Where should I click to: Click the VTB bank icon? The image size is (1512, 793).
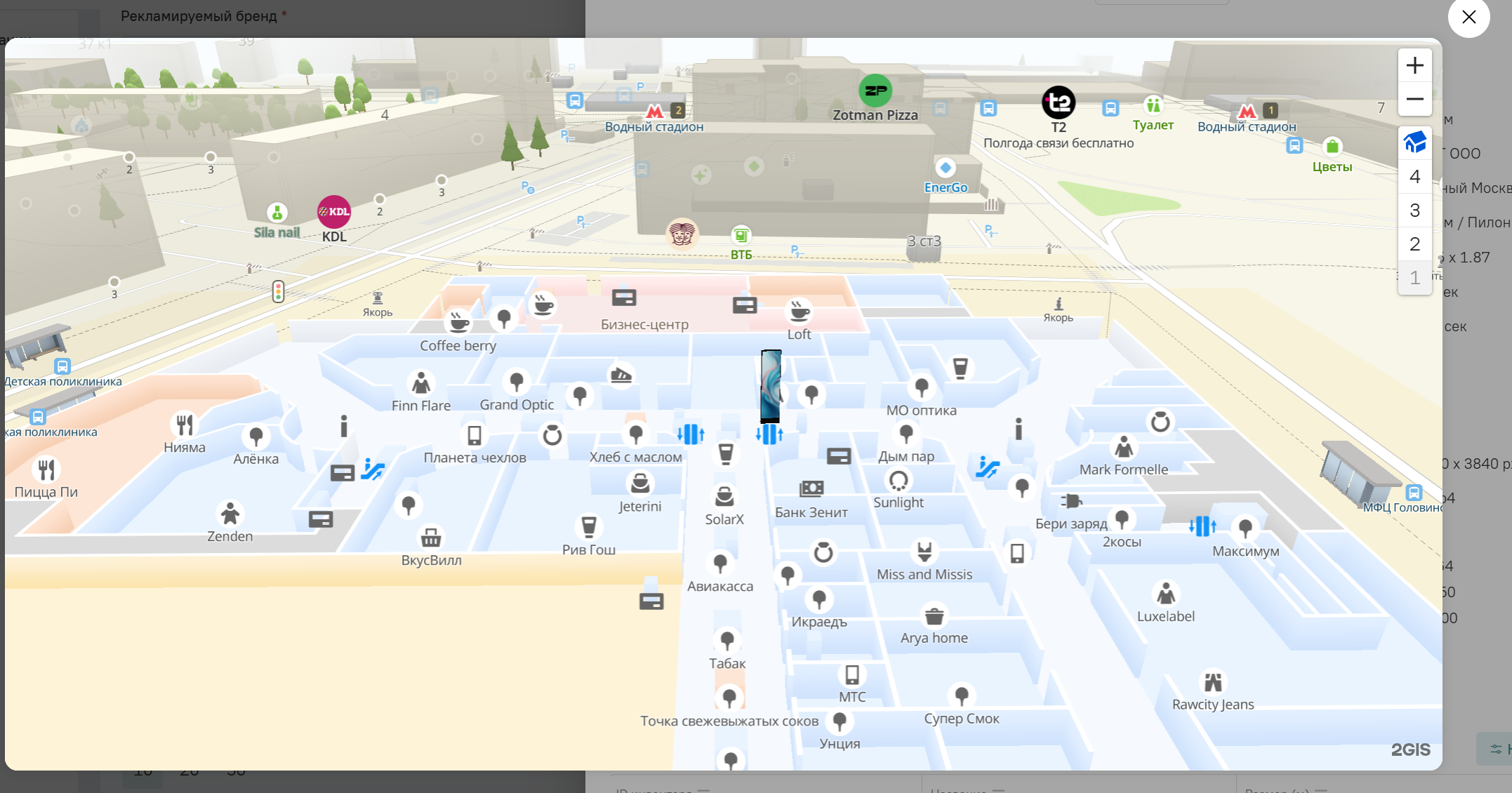(x=741, y=235)
